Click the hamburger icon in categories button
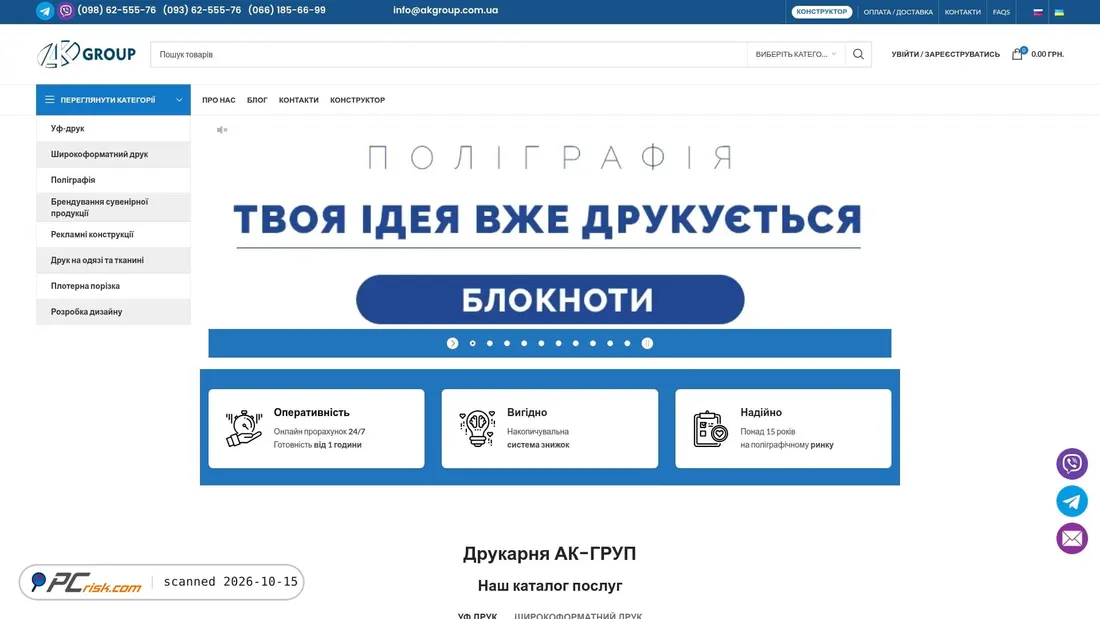This screenshot has height=619, width=1100. tap(50, 100)
